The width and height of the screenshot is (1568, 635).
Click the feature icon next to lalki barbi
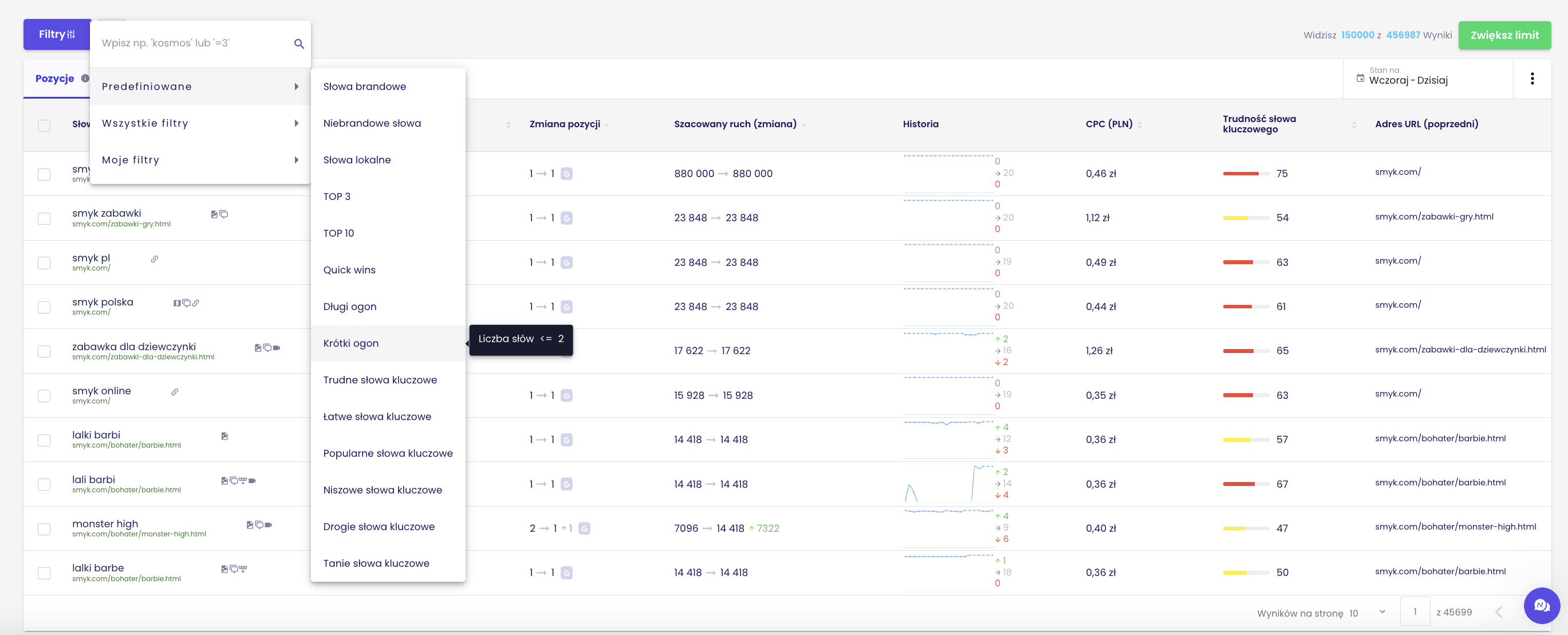tap(224, 436)
